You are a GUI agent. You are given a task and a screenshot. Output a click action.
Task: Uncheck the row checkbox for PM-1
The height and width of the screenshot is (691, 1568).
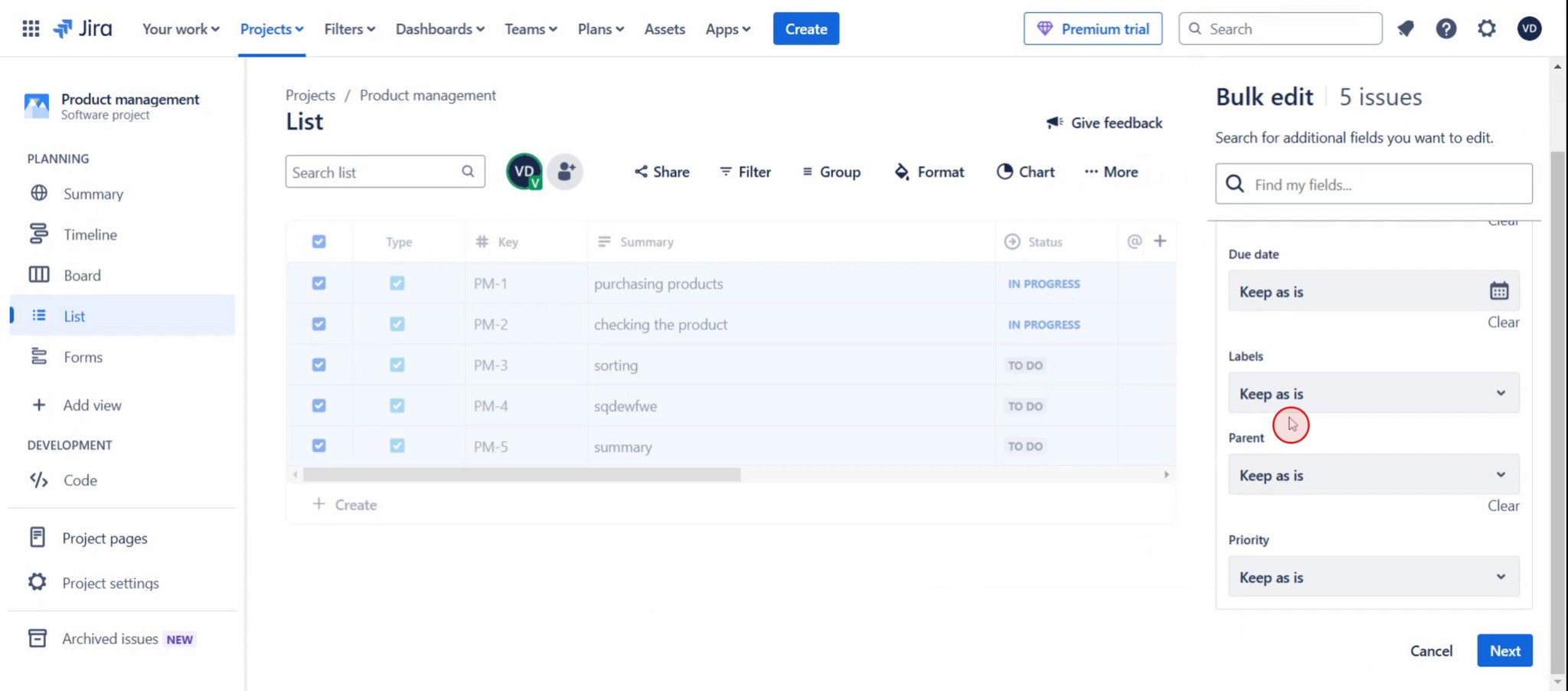319,283
